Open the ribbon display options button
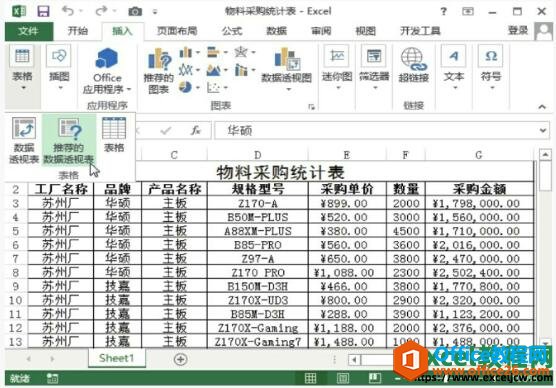Image resolution: width=556 pixels, height=388 pixels. click(x=468, y=11)
